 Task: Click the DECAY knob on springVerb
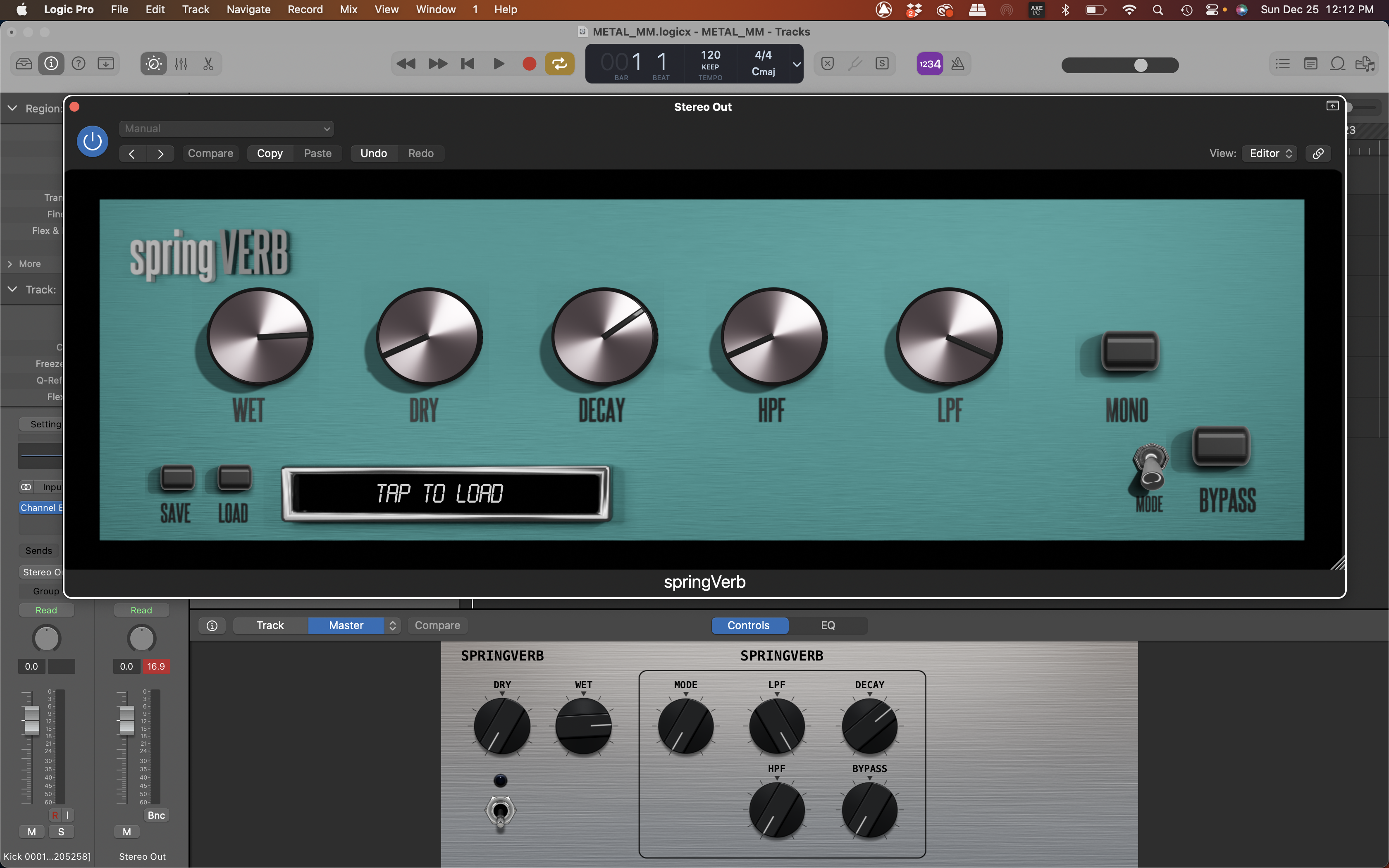[604, 336]
